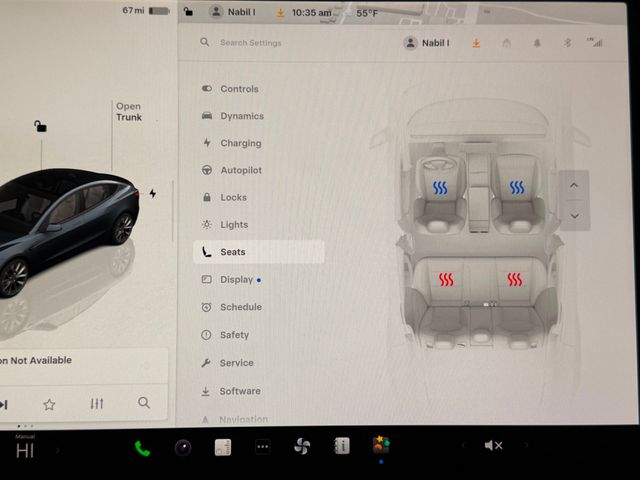Open the dashcam camera app
The width and height of the screenshot is (640, 480).
click(x=182, y=447)
